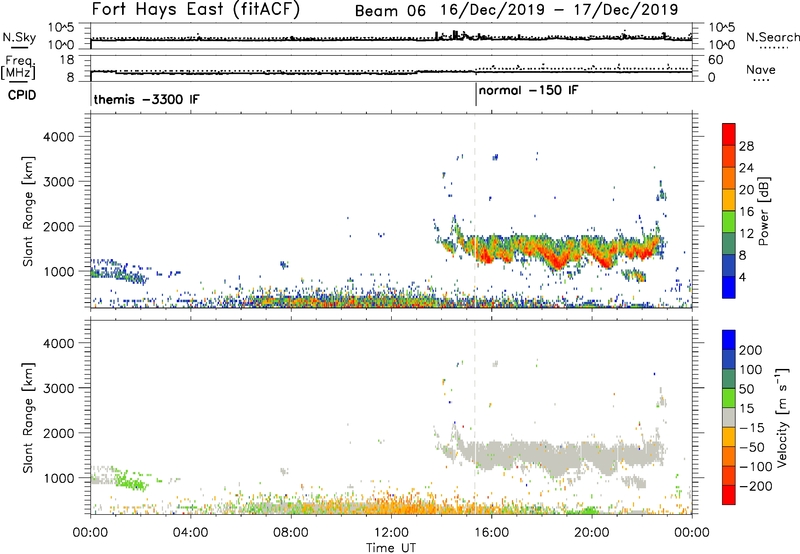Select the red top segment of the Power colorbar
Viewport: 800px width, 554px height.
pyautogui.click(x=729, y=134)
